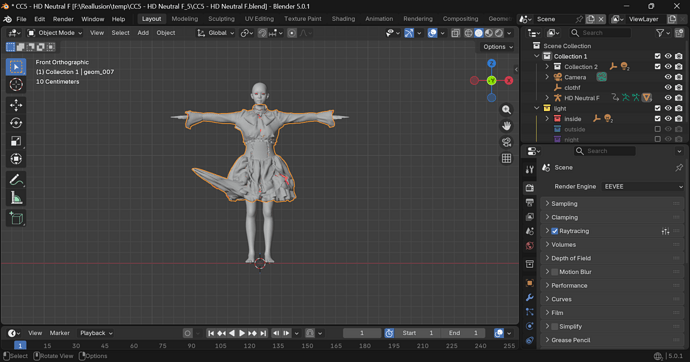690x362 pixels.
Task: Toggle render visibility of inside collection
Action: [x=679, y=119]
